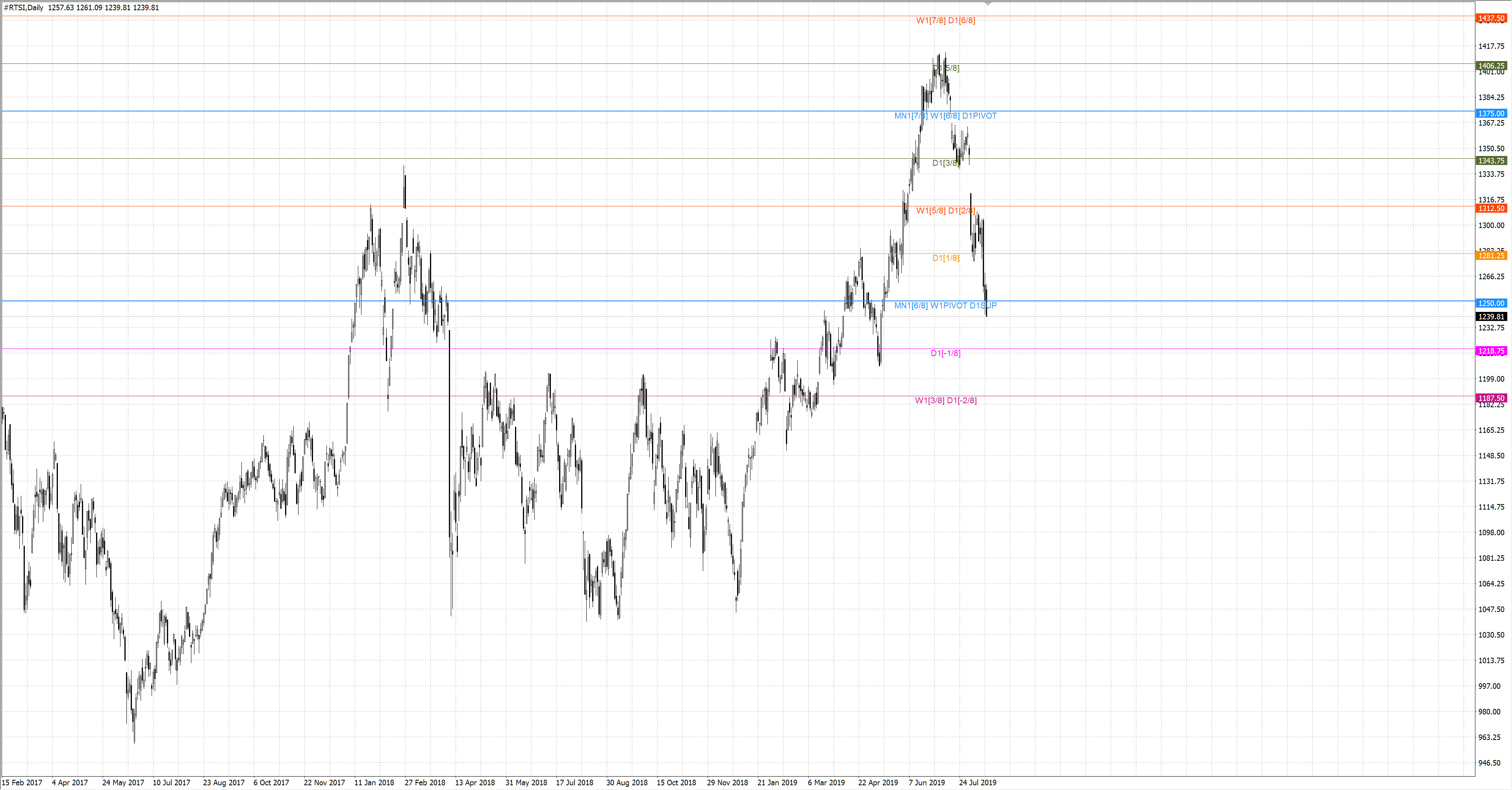This screenshot has height=790, width=1512.
Task: Click the W1[3/8] D1[-2/8] level label
Action: (x=945, y=400)
